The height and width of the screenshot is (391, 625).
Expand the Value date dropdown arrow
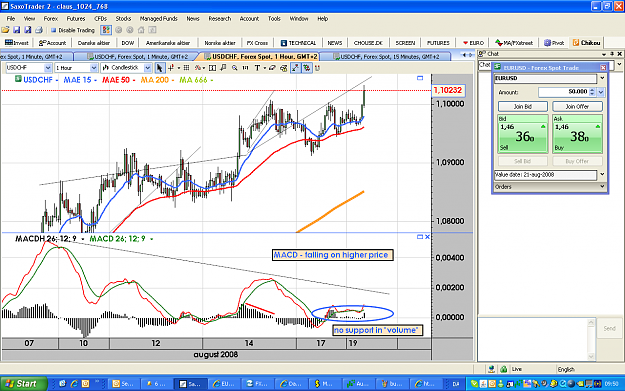coord(602,174)
